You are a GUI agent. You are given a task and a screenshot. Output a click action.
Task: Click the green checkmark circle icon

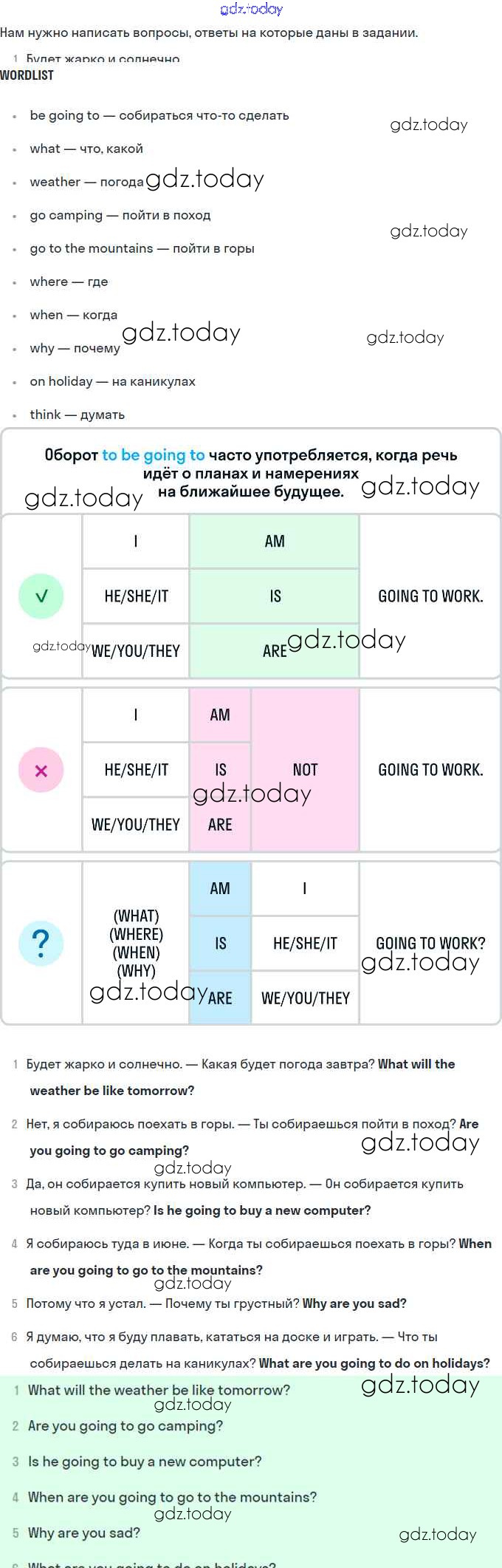[41, 596]
